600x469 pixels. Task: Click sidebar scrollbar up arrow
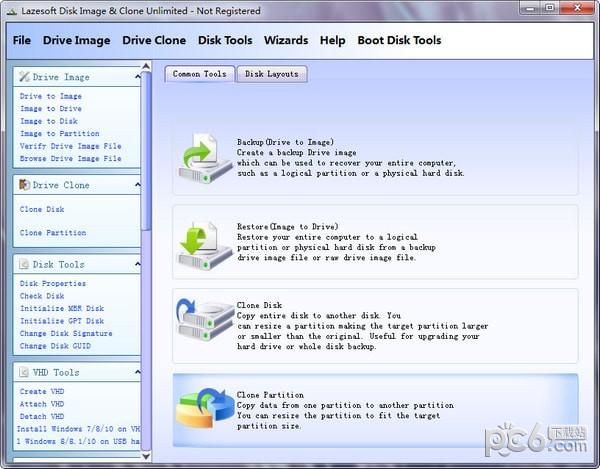[146, 66]
